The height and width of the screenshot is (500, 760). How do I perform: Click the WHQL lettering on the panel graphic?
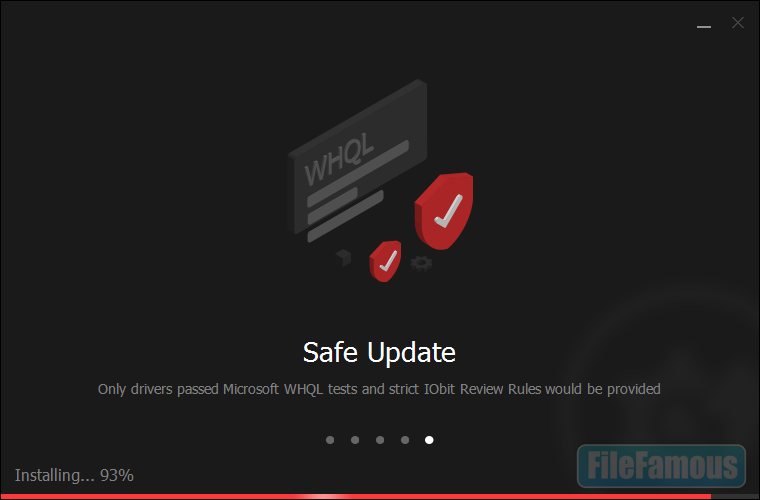[339, 159]
